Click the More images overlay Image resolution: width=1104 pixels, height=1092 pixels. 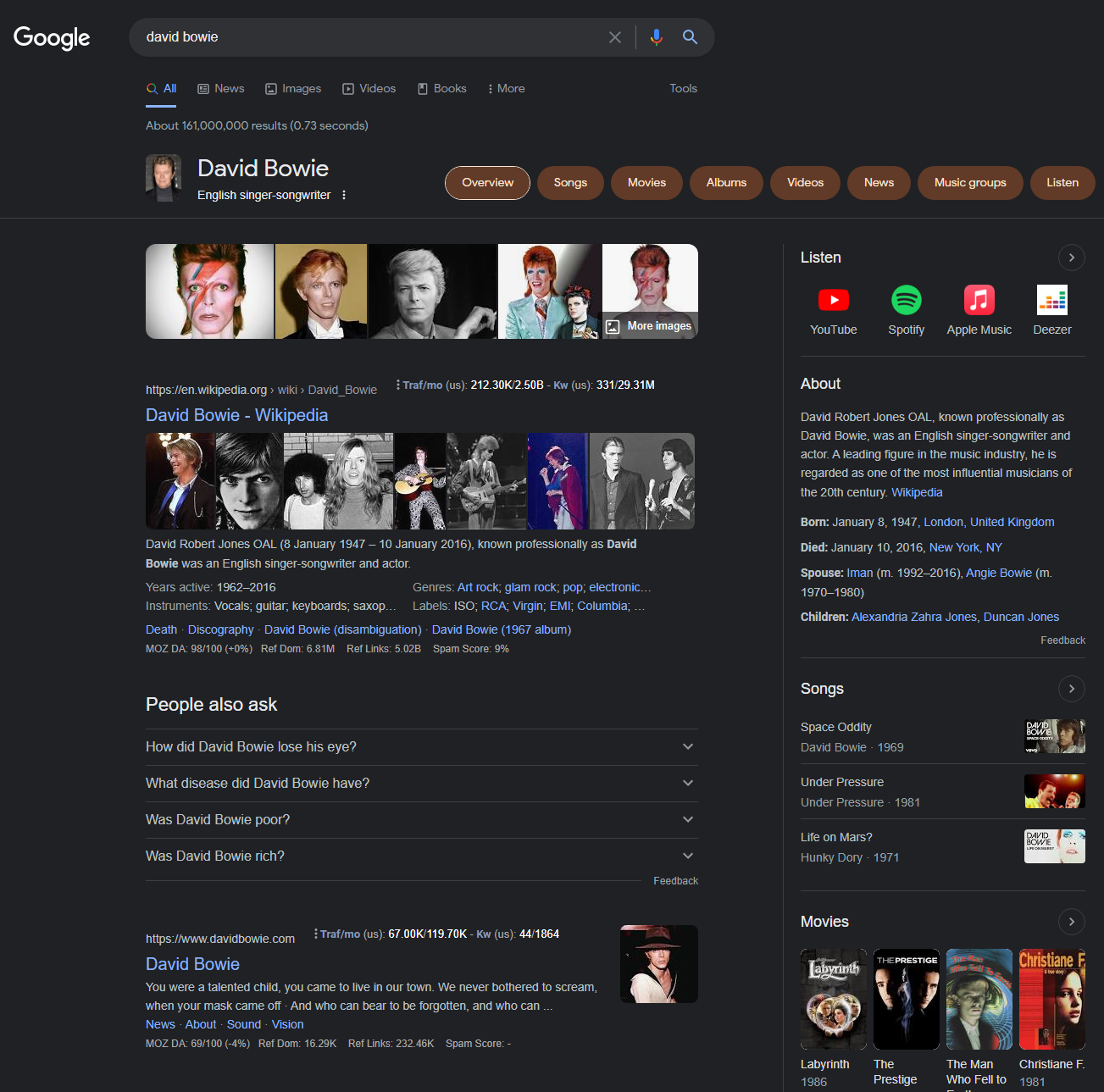pos(650,326)
